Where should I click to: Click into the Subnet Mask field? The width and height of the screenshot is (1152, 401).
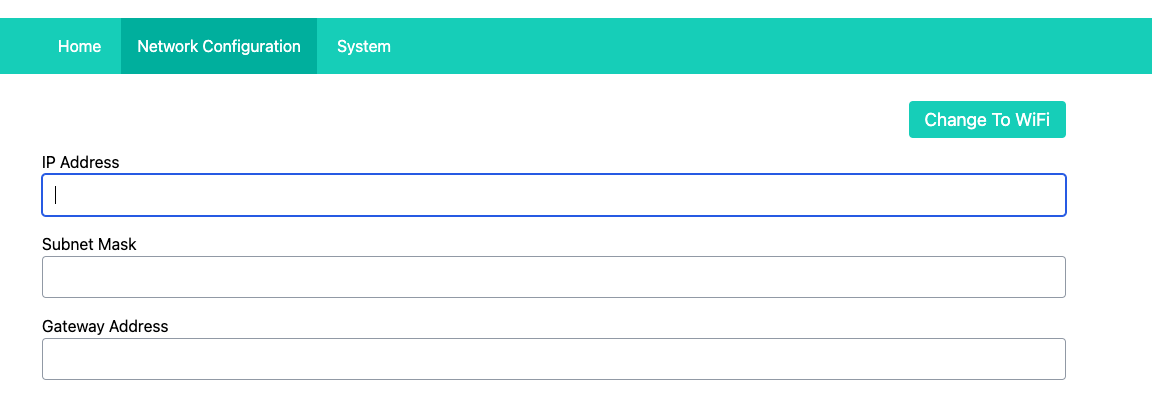pyautogui.click(x=553, y=277)
